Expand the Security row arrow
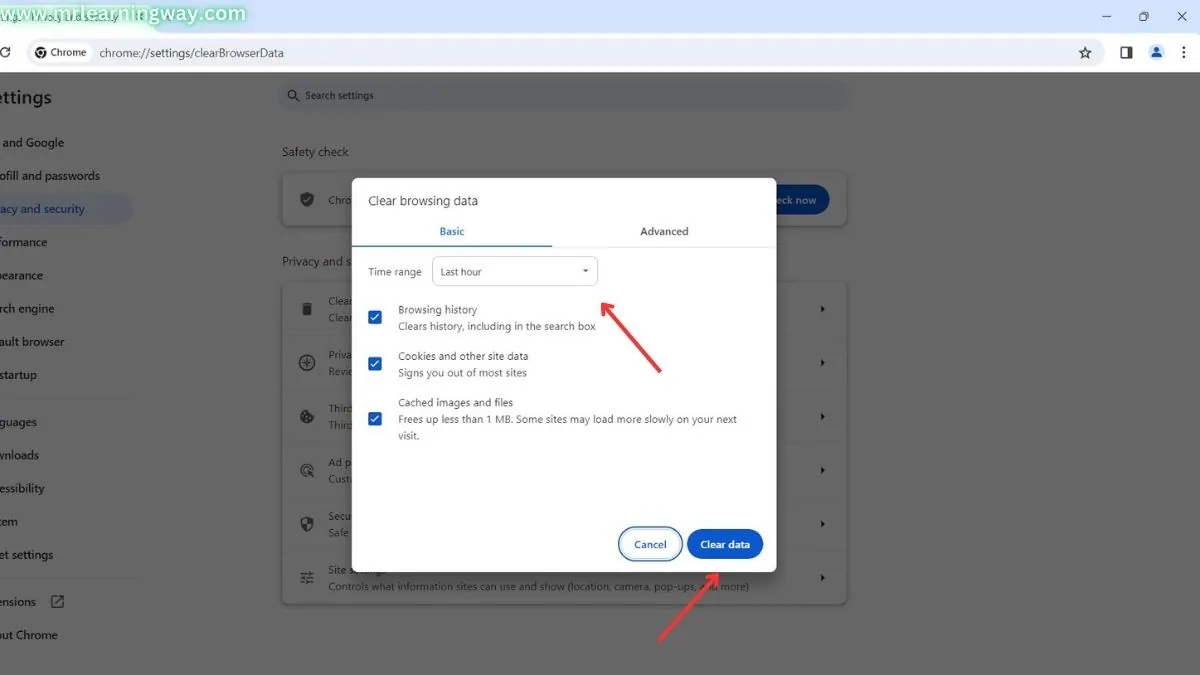Image resolution: width=1200 pixels, height=675 pixels. click(822, 524)
